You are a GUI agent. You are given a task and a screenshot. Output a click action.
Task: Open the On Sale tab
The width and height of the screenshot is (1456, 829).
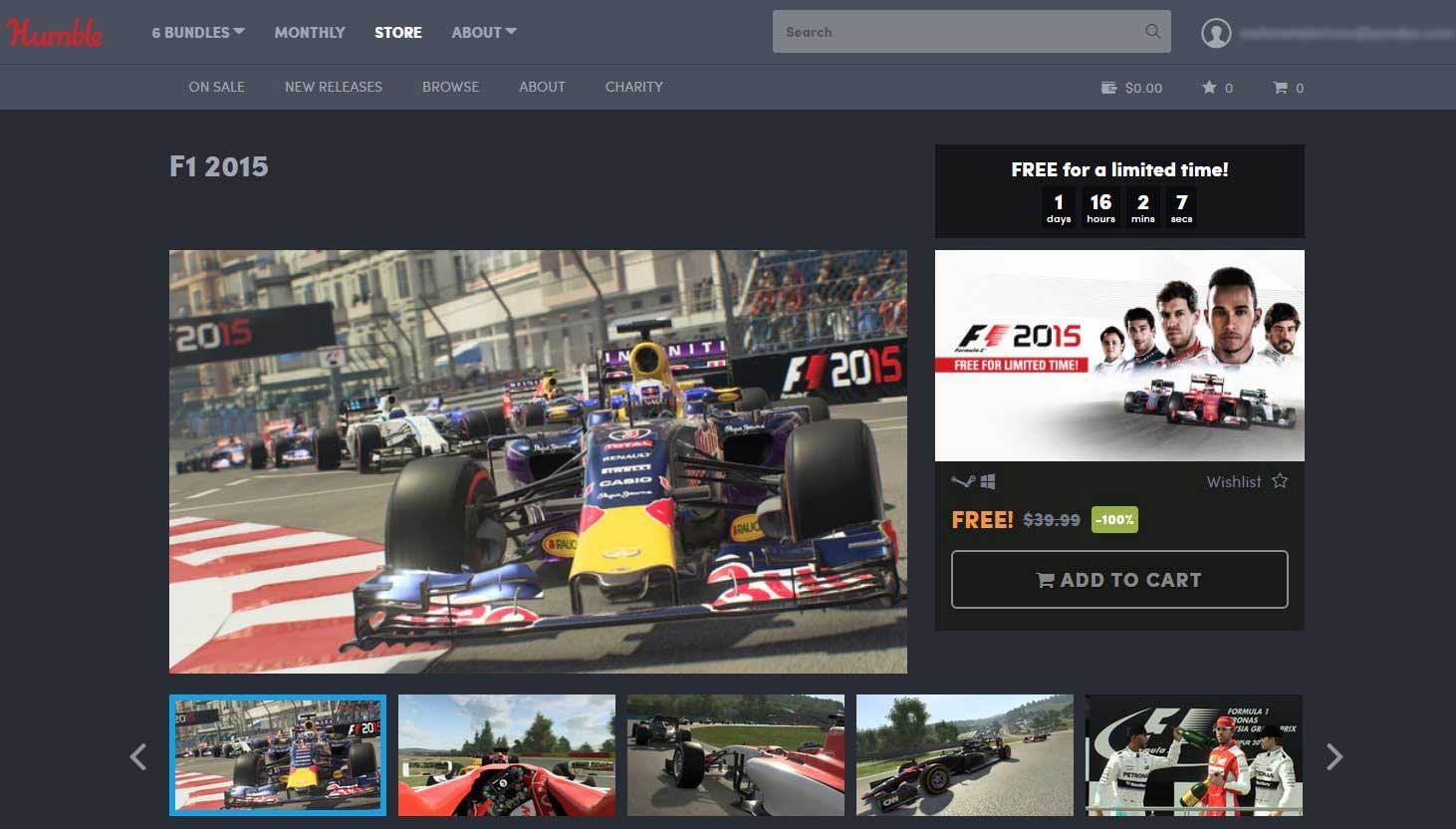pos(216,87)
